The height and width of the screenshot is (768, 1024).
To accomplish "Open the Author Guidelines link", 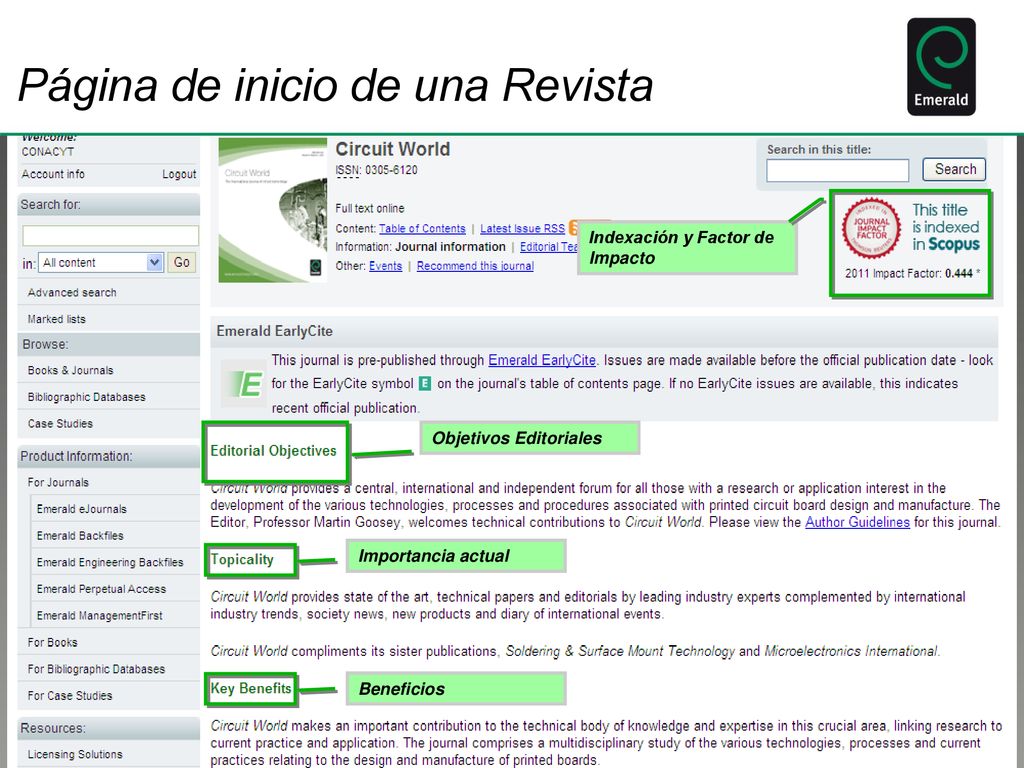I will coord(857,522).
